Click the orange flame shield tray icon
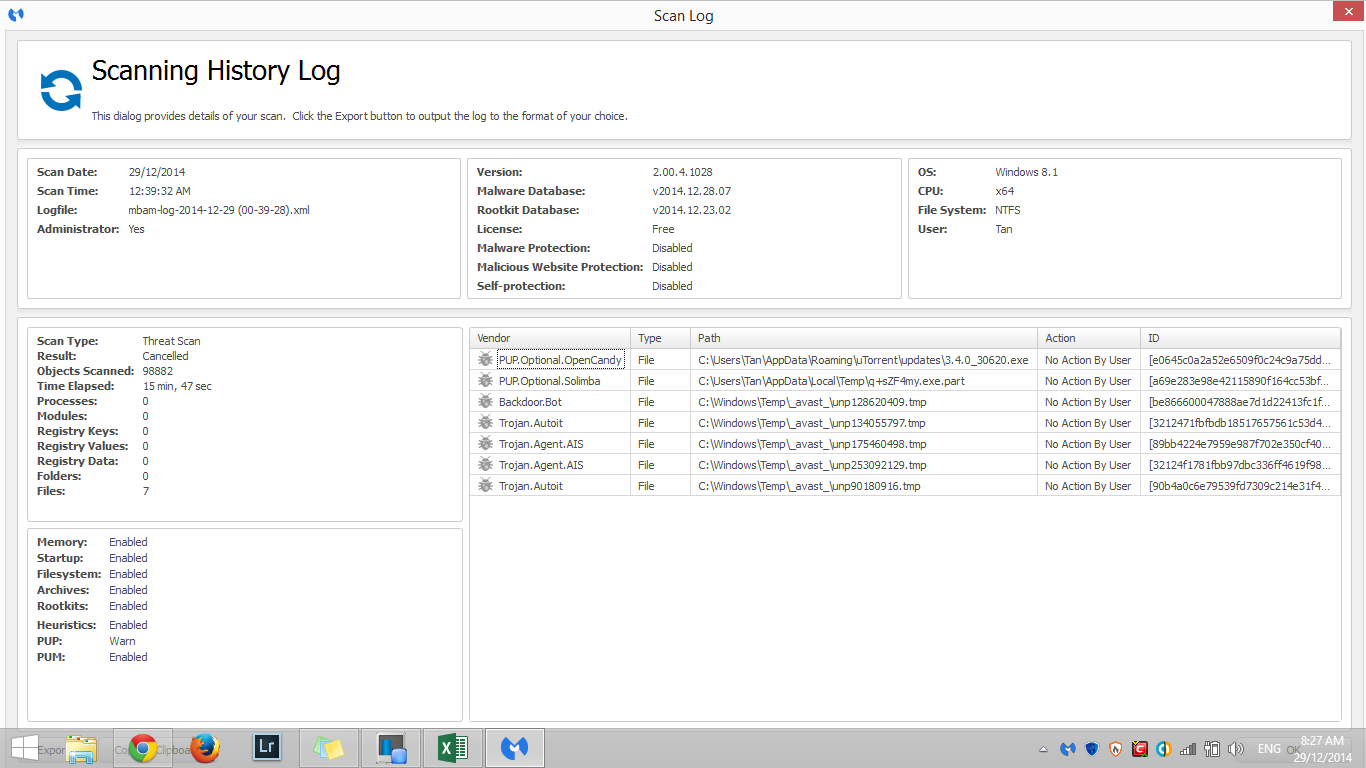 [1116, 749]
